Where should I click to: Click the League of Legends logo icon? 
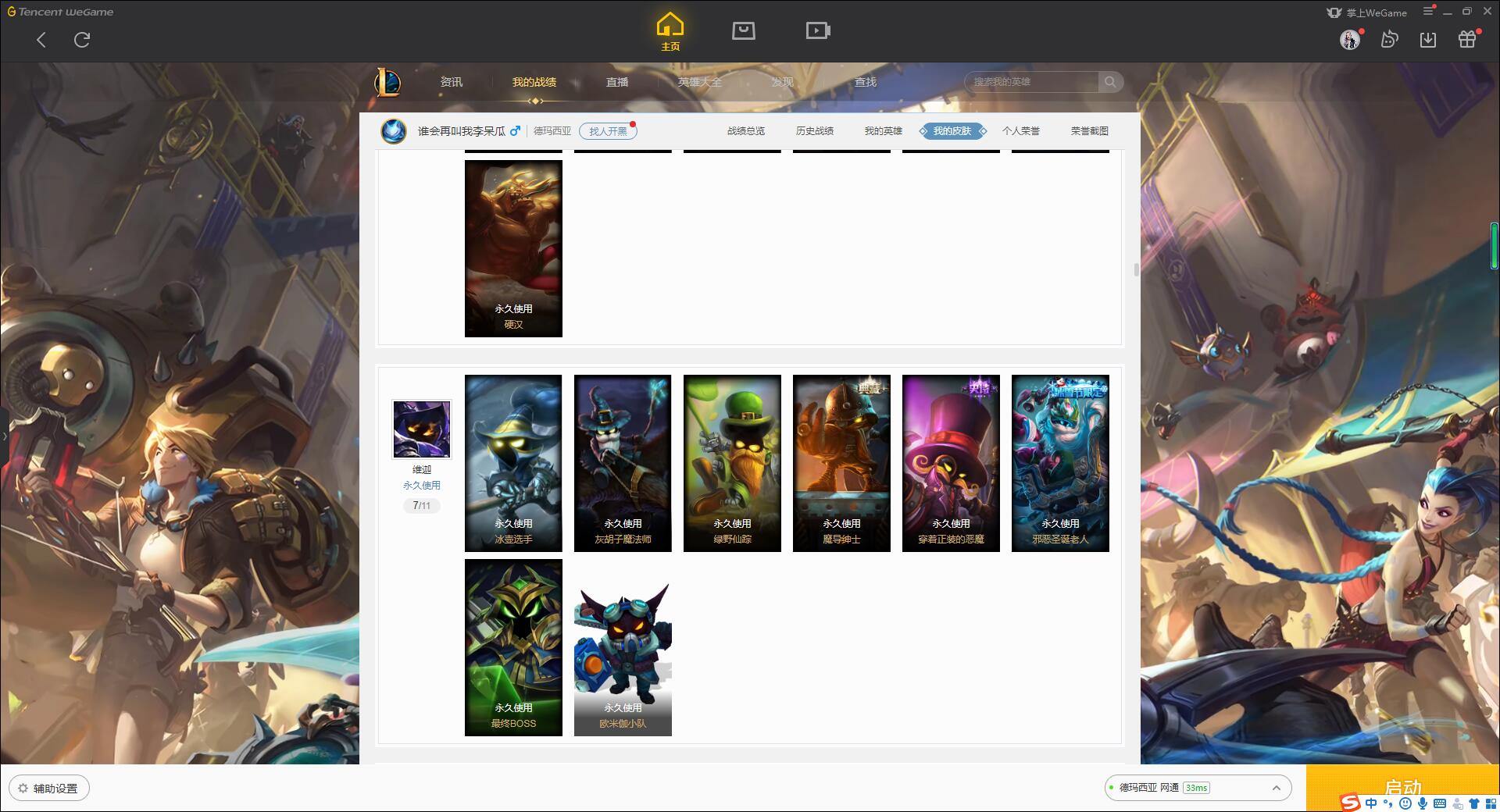tap(388, 82)
